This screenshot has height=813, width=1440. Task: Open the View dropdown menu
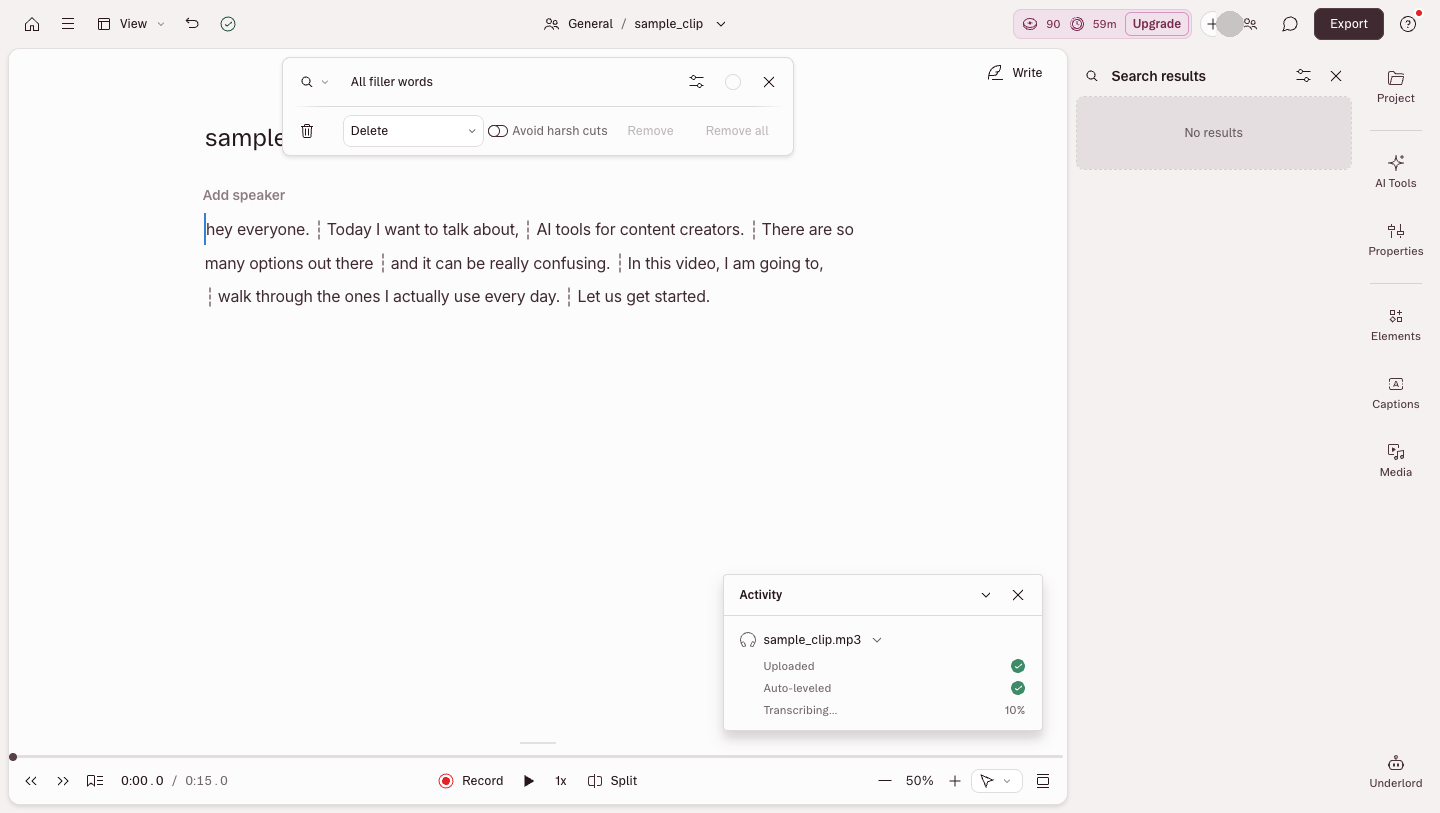coord(131,24)
